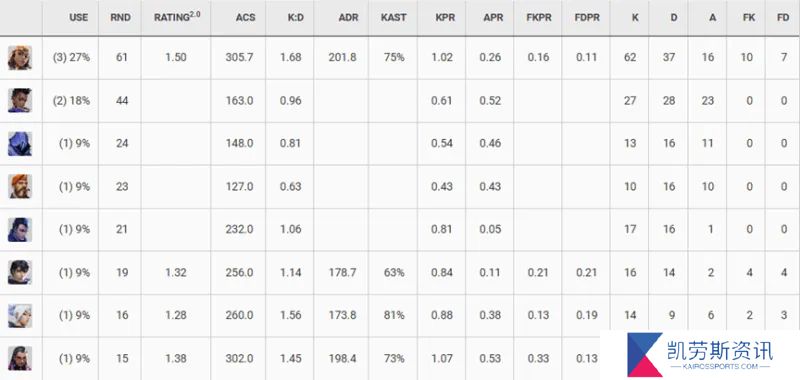Sort table by the USE column header
Image resolution: width=800 pixels, height=380 pixels.
coord(79,17)
